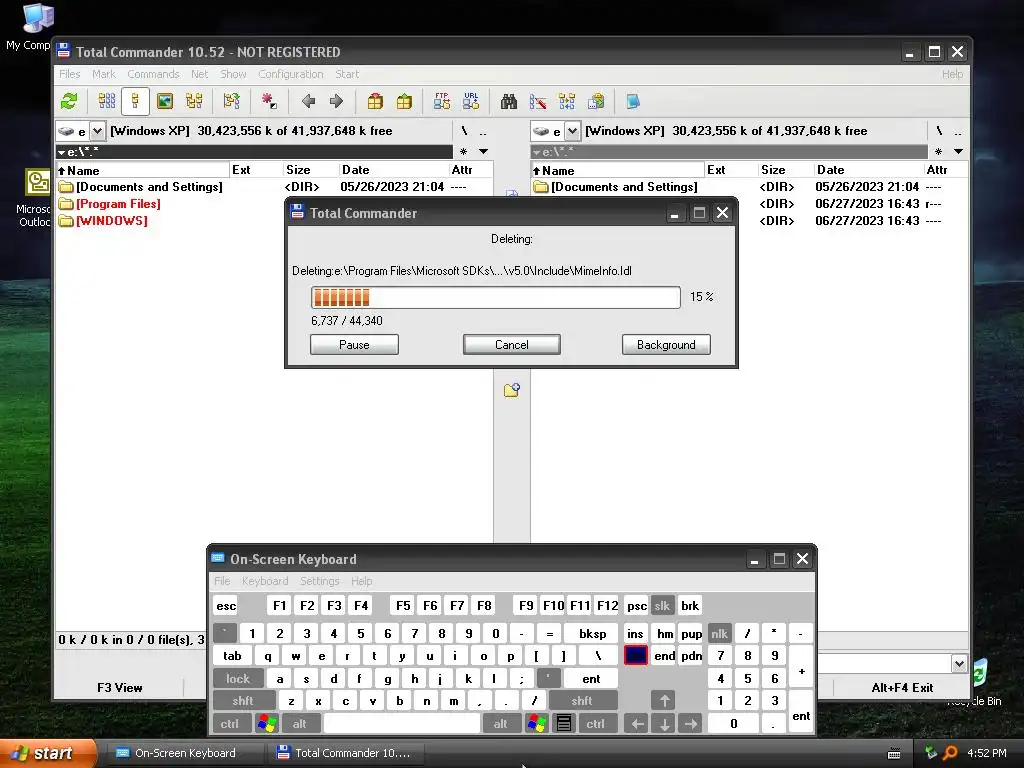
Task: Expand the command line history dropdown
Action: point(959,664)
